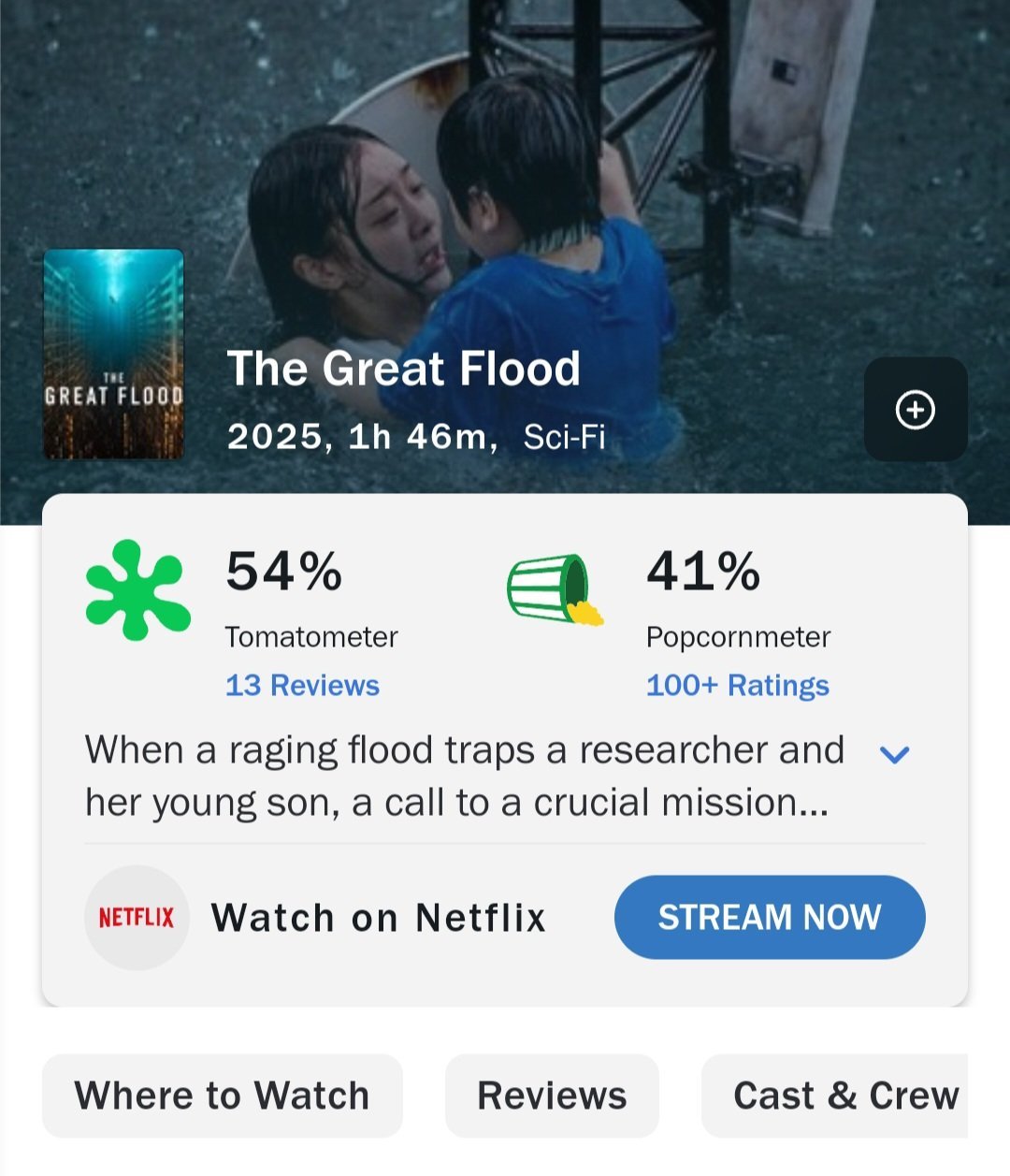Viewport: 1010px width, 1176px height.
Task: Click the green Tomatometer splat icon
Action: point(137,589)
